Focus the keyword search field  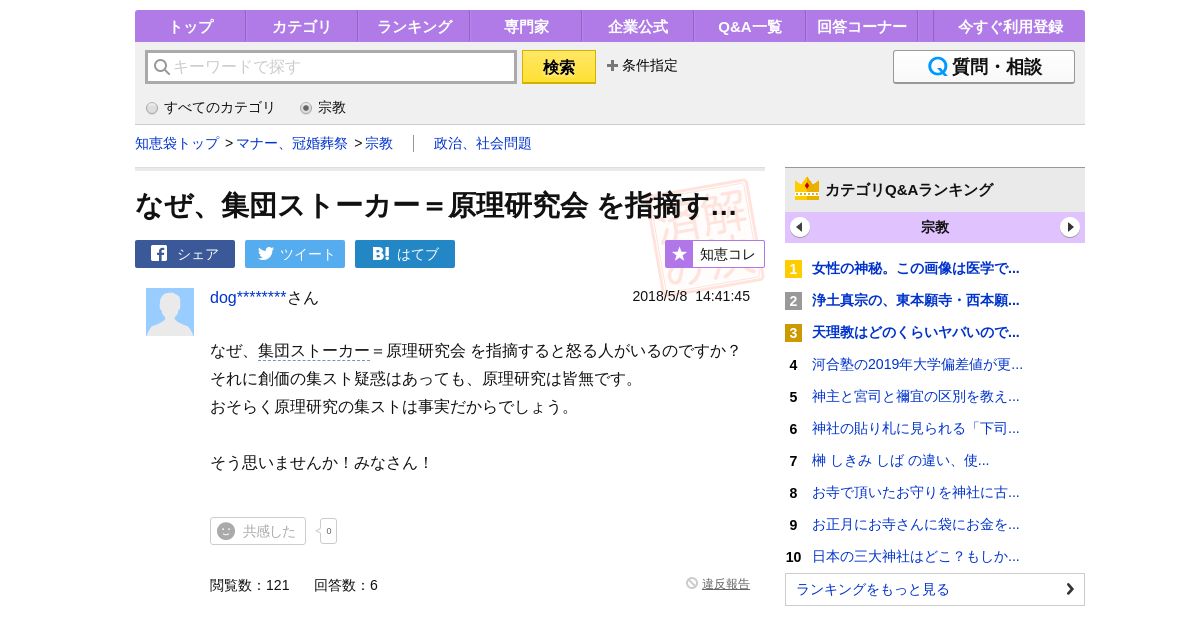tap(331, 67)
